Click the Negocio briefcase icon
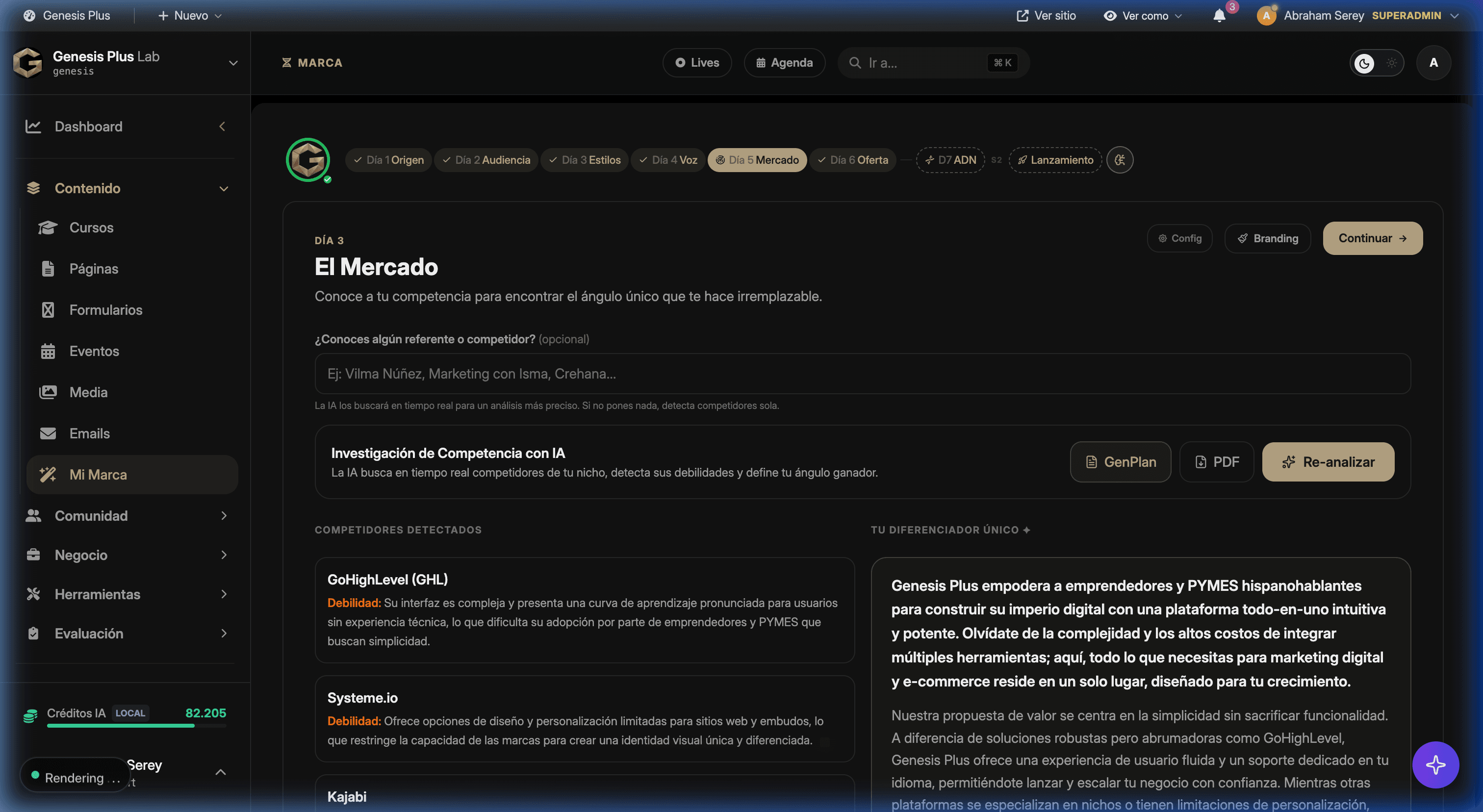 pos(33,555)
